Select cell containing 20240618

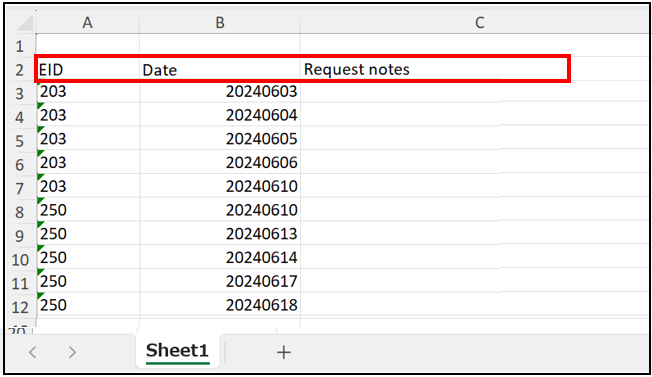[220, 305]
